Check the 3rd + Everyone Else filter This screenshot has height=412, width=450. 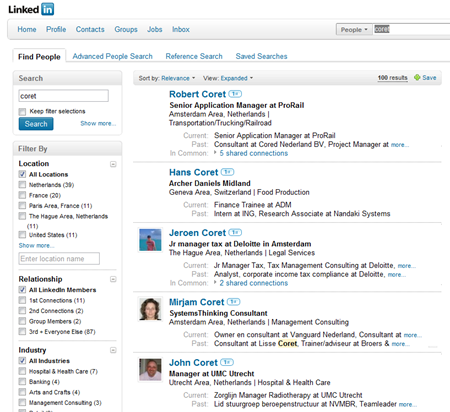pyautogui.click(x=22, y=331)
